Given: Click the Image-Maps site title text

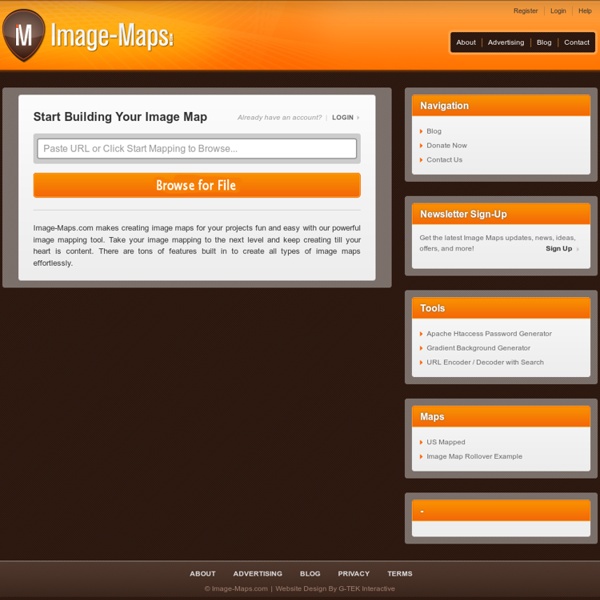Looking at the screenshot, I should (112, 36).
